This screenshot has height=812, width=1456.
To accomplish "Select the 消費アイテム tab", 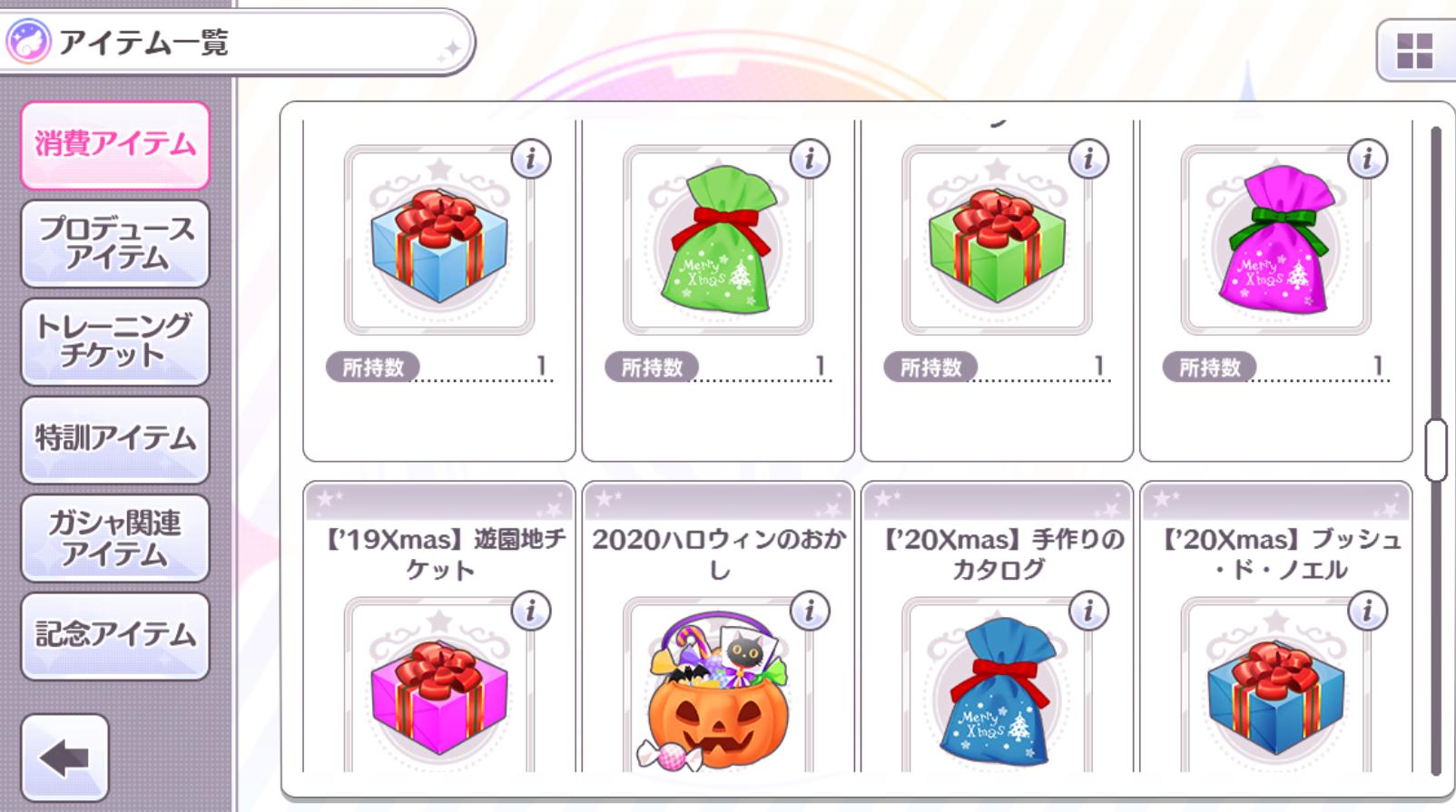I will (x=115, y=145).
